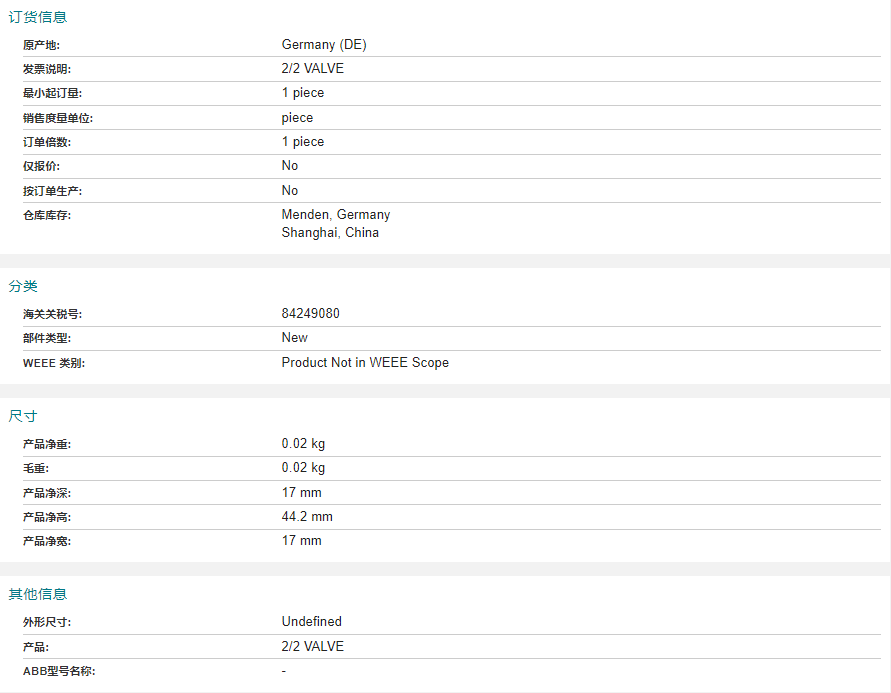Select the Product Not in WEEE Scope text

[x=365, y=362]
